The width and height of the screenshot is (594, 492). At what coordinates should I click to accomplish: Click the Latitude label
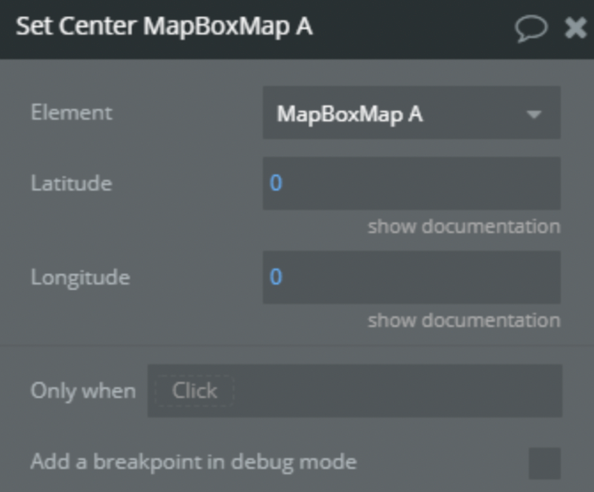point(71,183)
